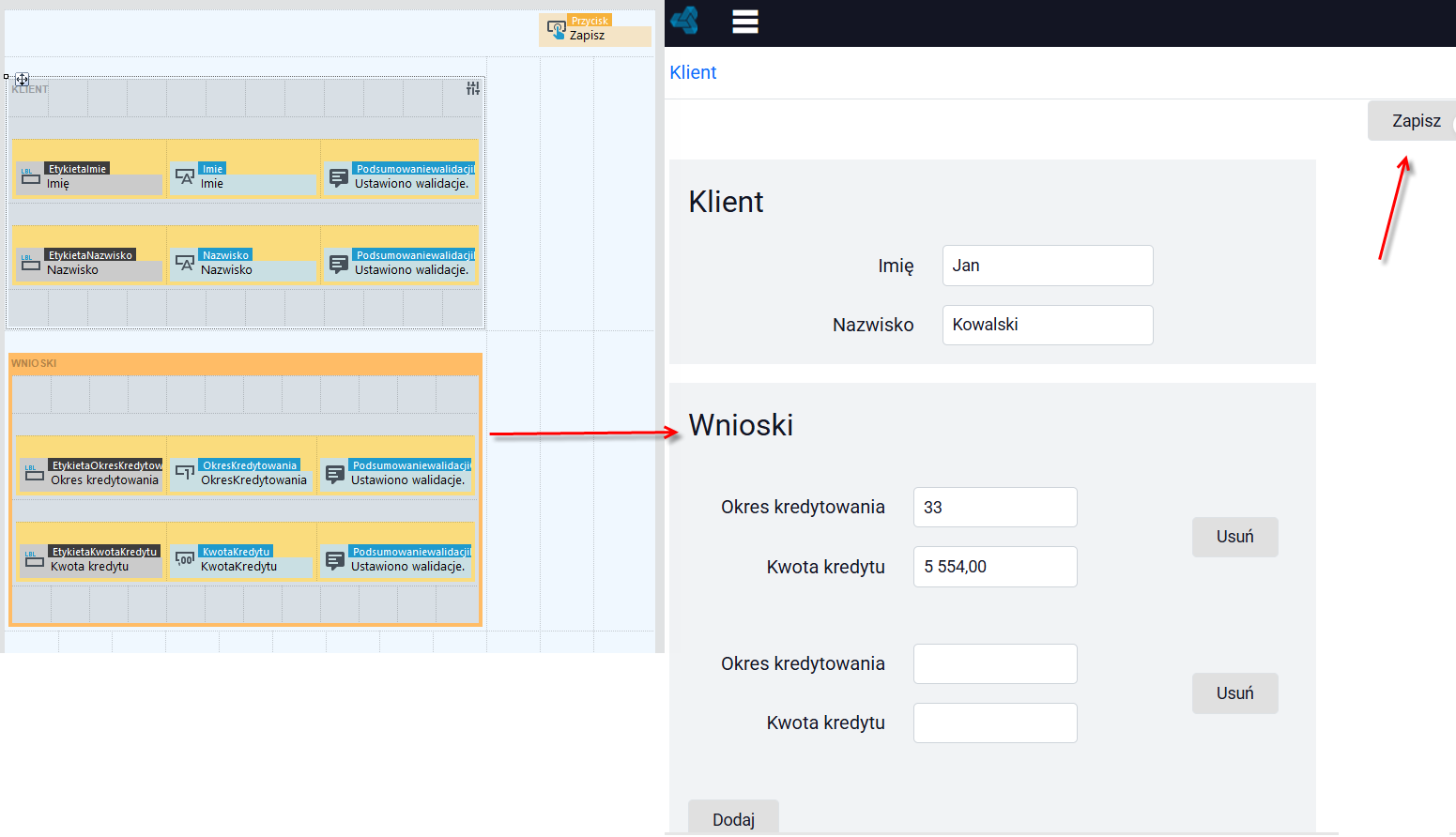Select the EtykietaImie label component icon
1456x837 pixels.
coord(31,176)
